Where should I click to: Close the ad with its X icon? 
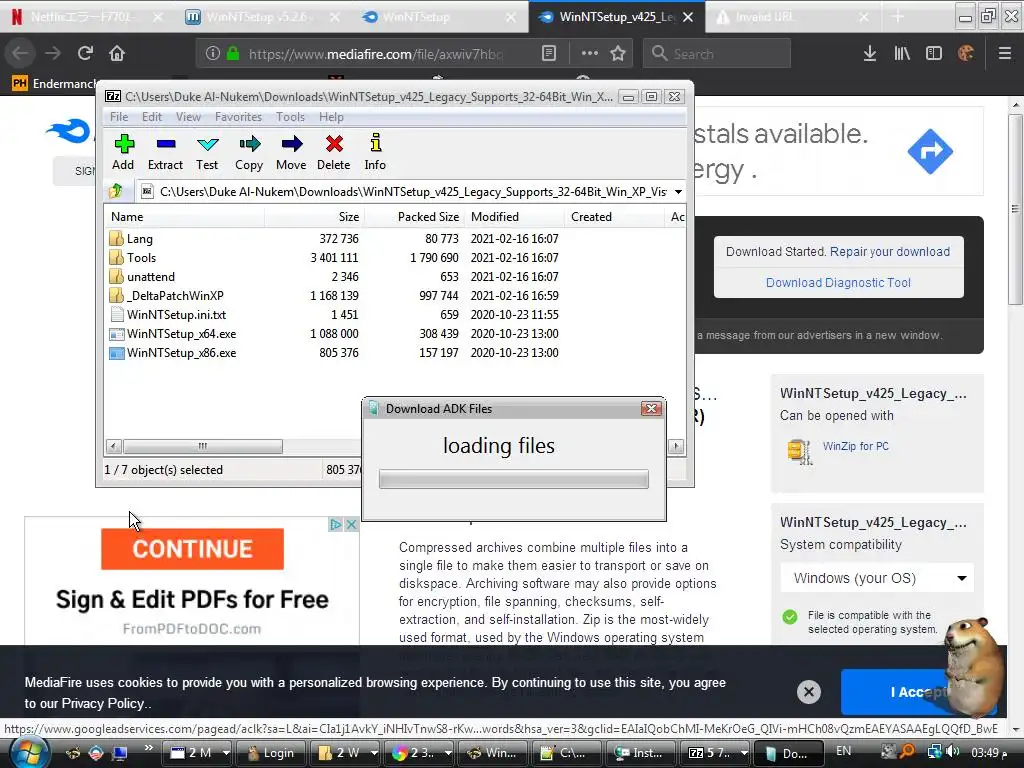click(351, 524)
